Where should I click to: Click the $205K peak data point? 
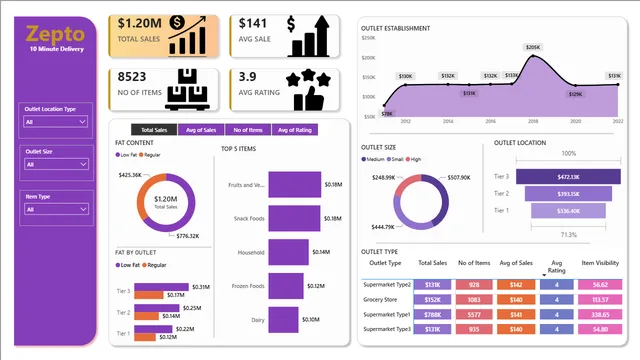pyautogui.click(x=532, y=56)
